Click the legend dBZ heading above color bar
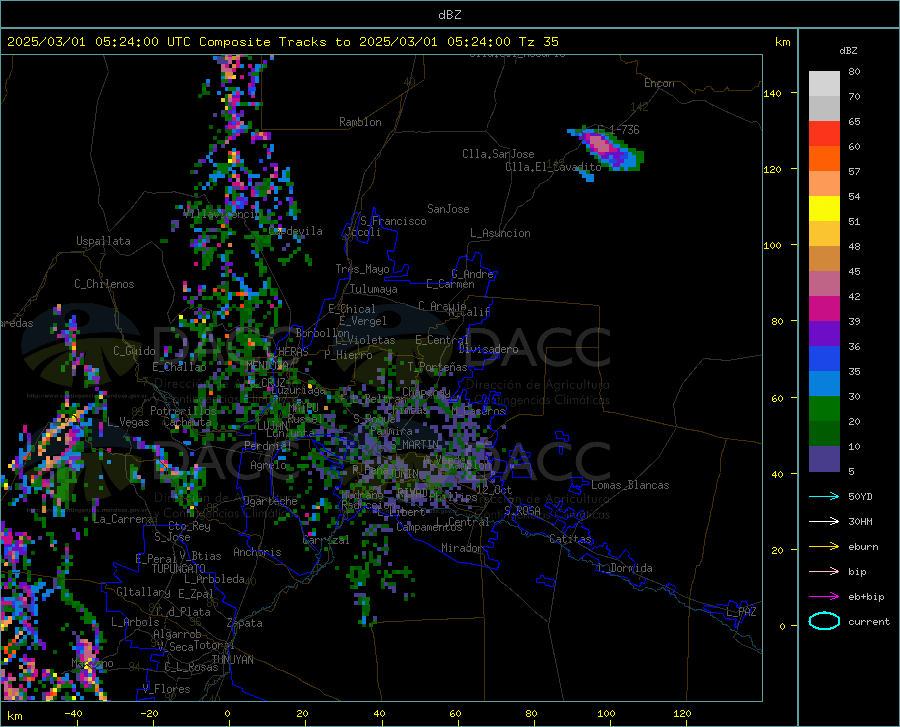The height and width of the screenshot is (727, 900). click(x=848, y=50)
